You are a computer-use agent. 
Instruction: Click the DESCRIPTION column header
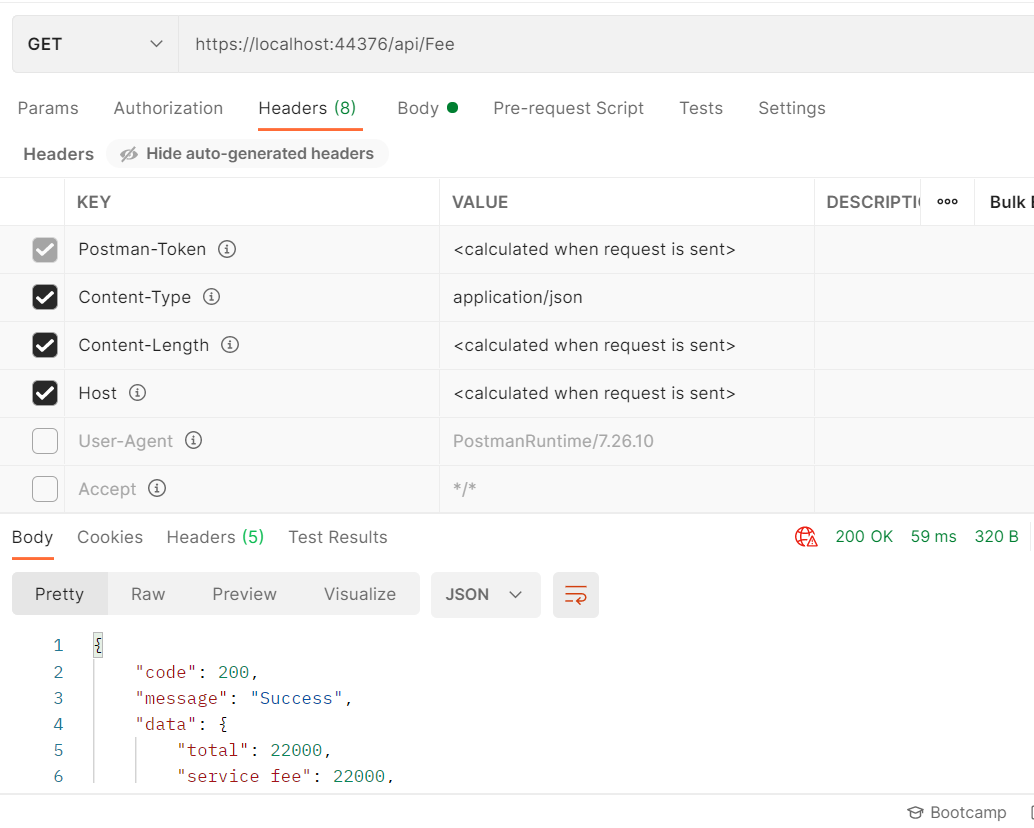point(873,202)
